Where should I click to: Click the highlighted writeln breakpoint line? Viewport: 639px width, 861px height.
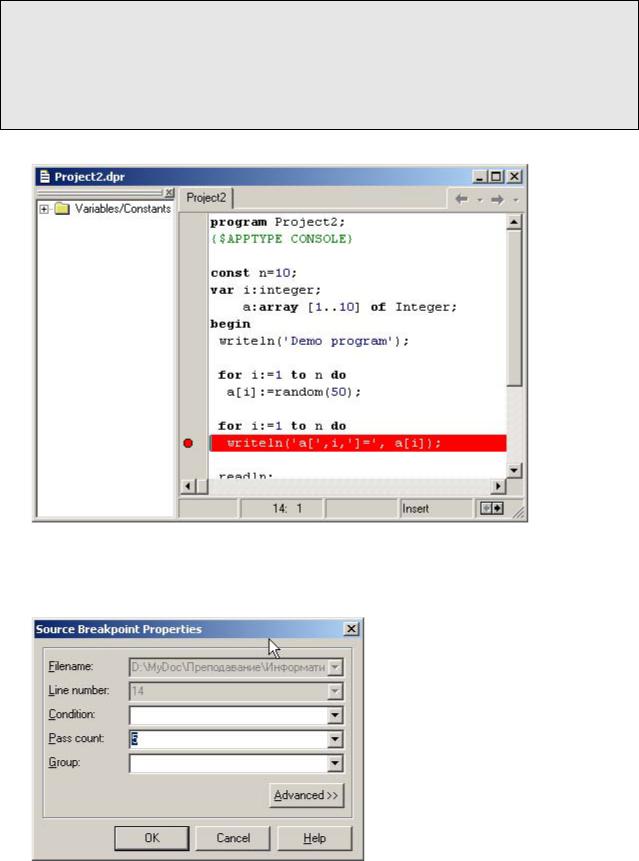coord(358,443)
